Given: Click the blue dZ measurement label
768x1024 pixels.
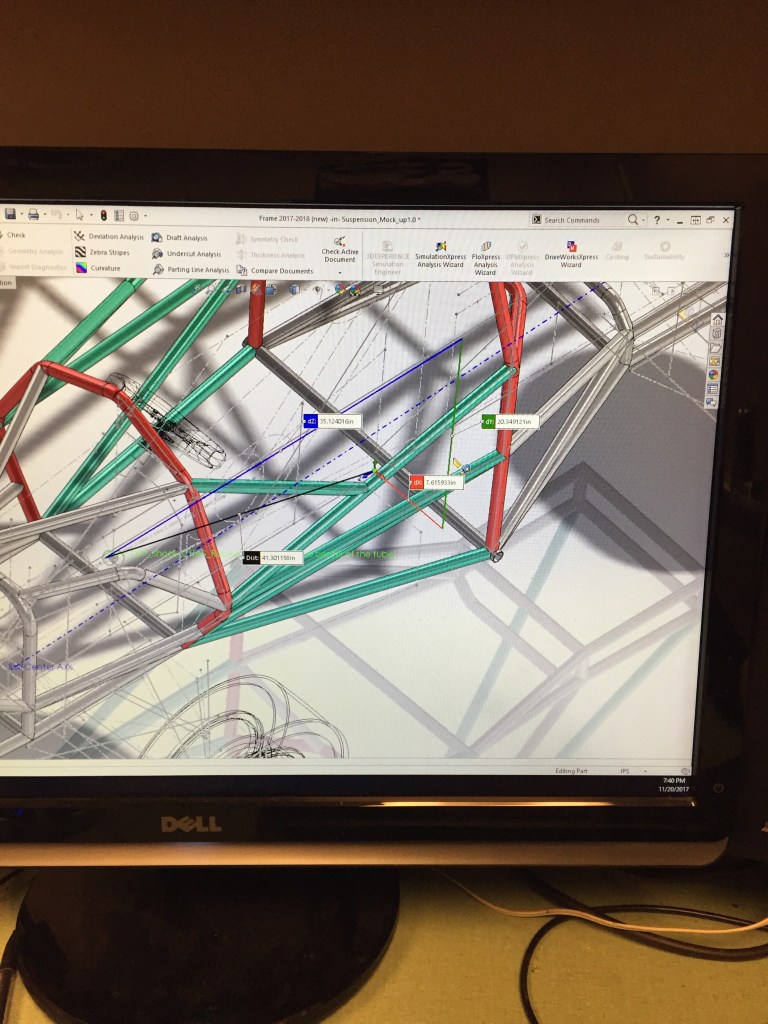Looking at the screenshot, I should click(x=311, y=421).
